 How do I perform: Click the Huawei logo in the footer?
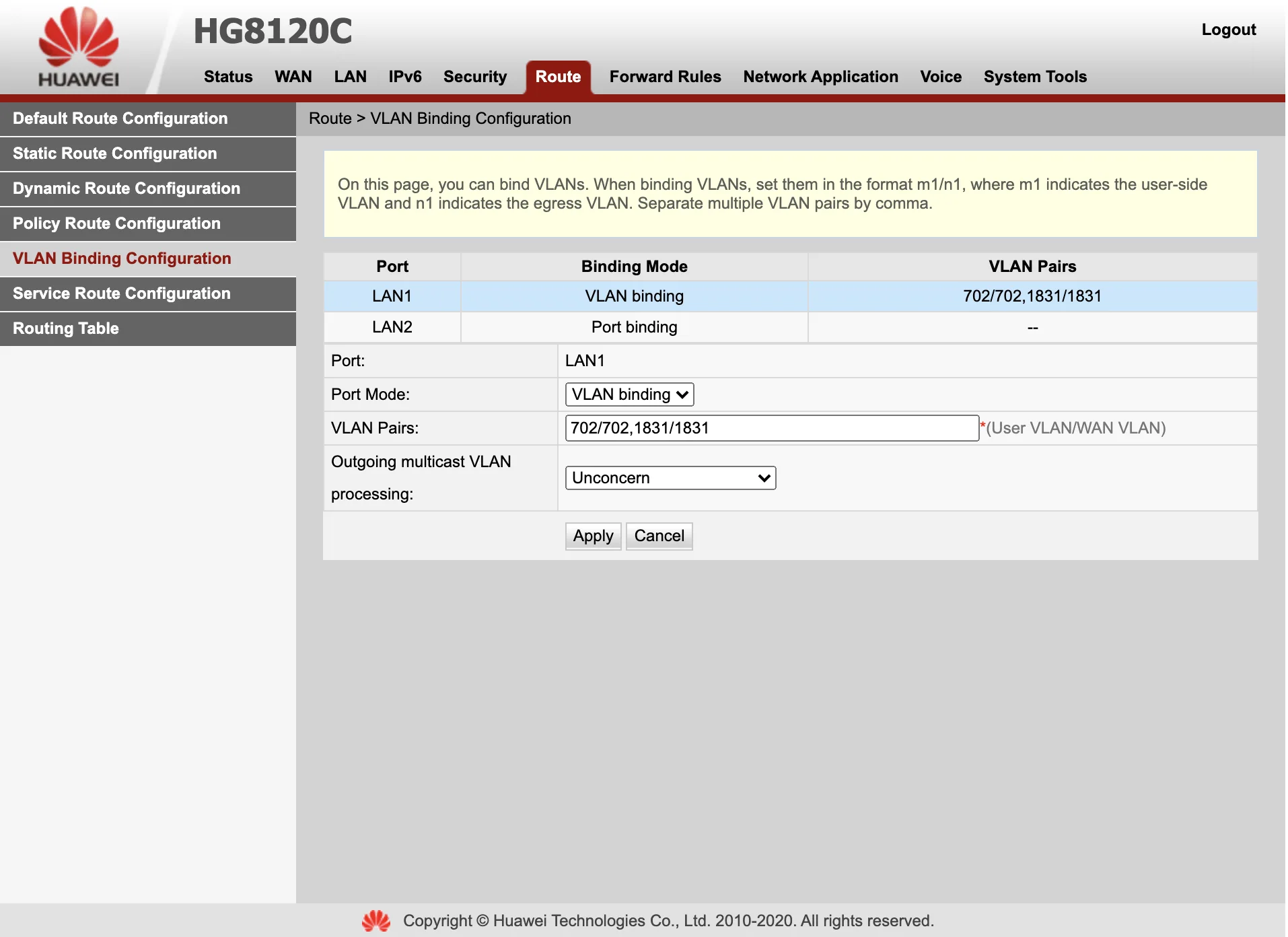[377, 920]
